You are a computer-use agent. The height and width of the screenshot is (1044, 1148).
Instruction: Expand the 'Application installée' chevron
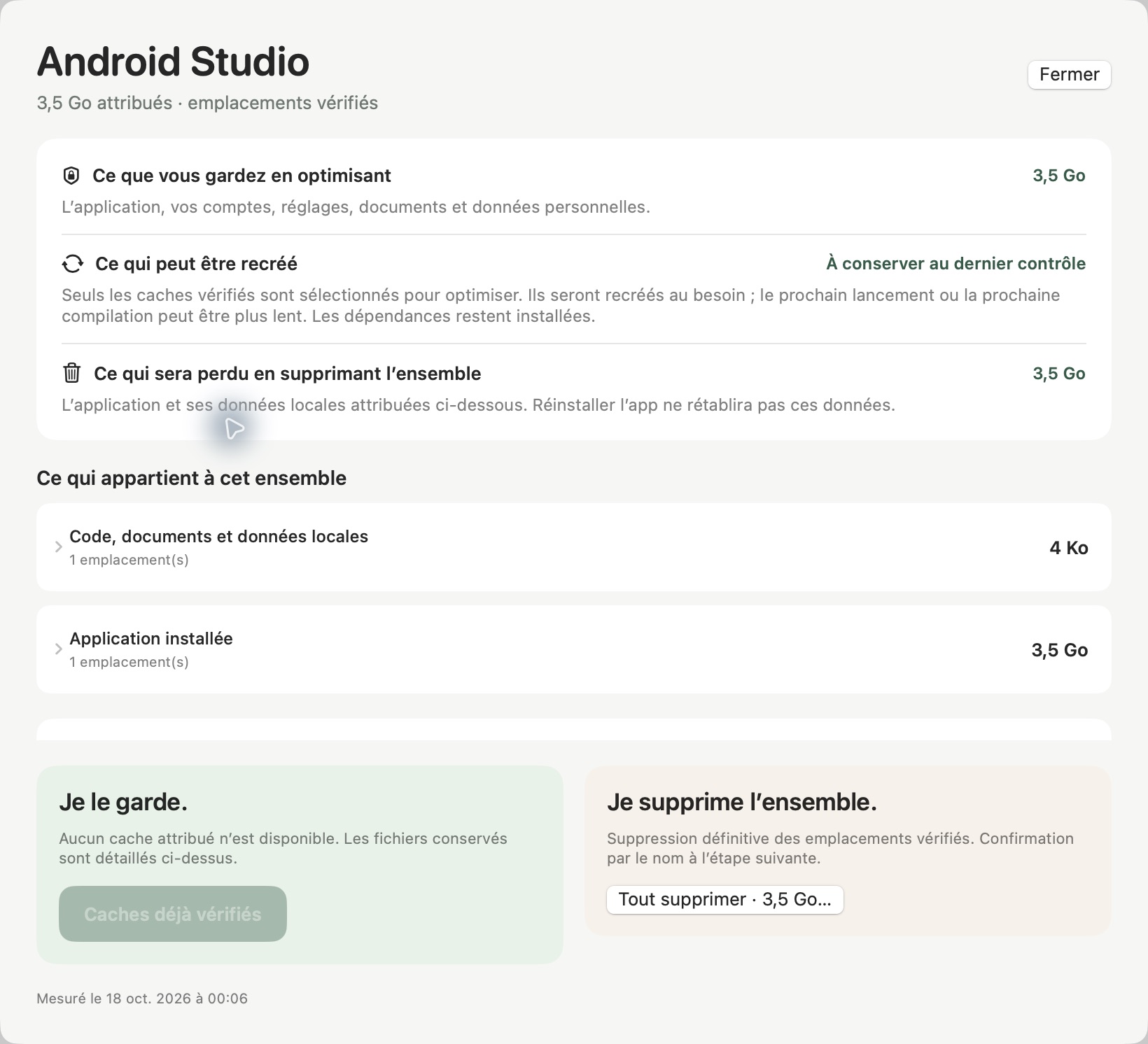point(59,649)
